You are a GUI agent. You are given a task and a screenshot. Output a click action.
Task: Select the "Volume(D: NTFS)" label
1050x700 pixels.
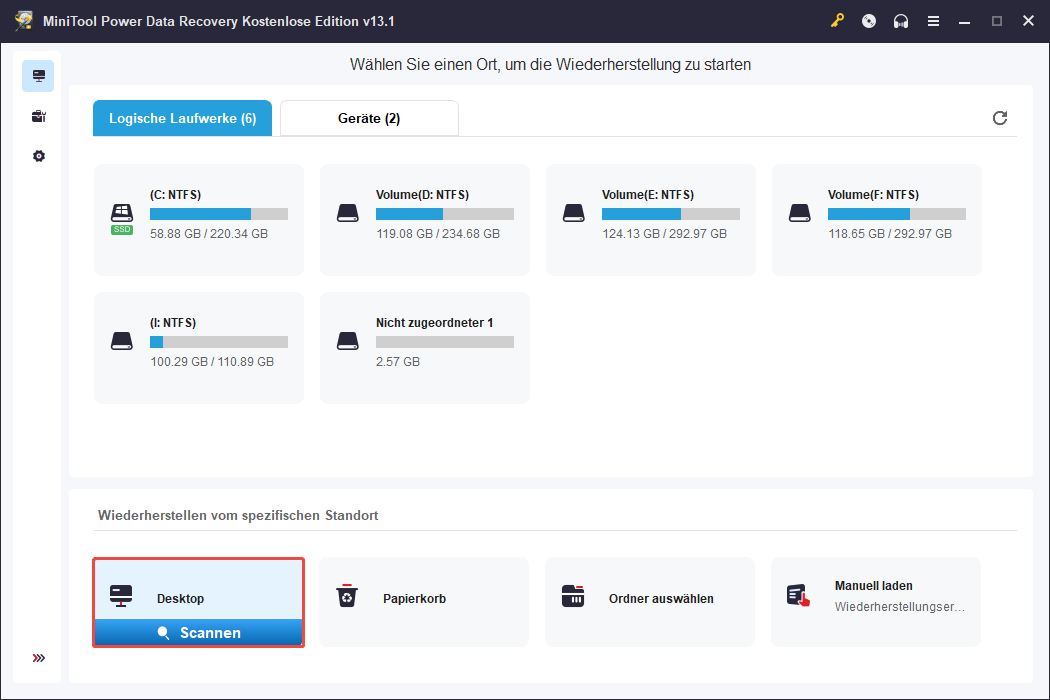pyautogui.click(x=423, y=195)
